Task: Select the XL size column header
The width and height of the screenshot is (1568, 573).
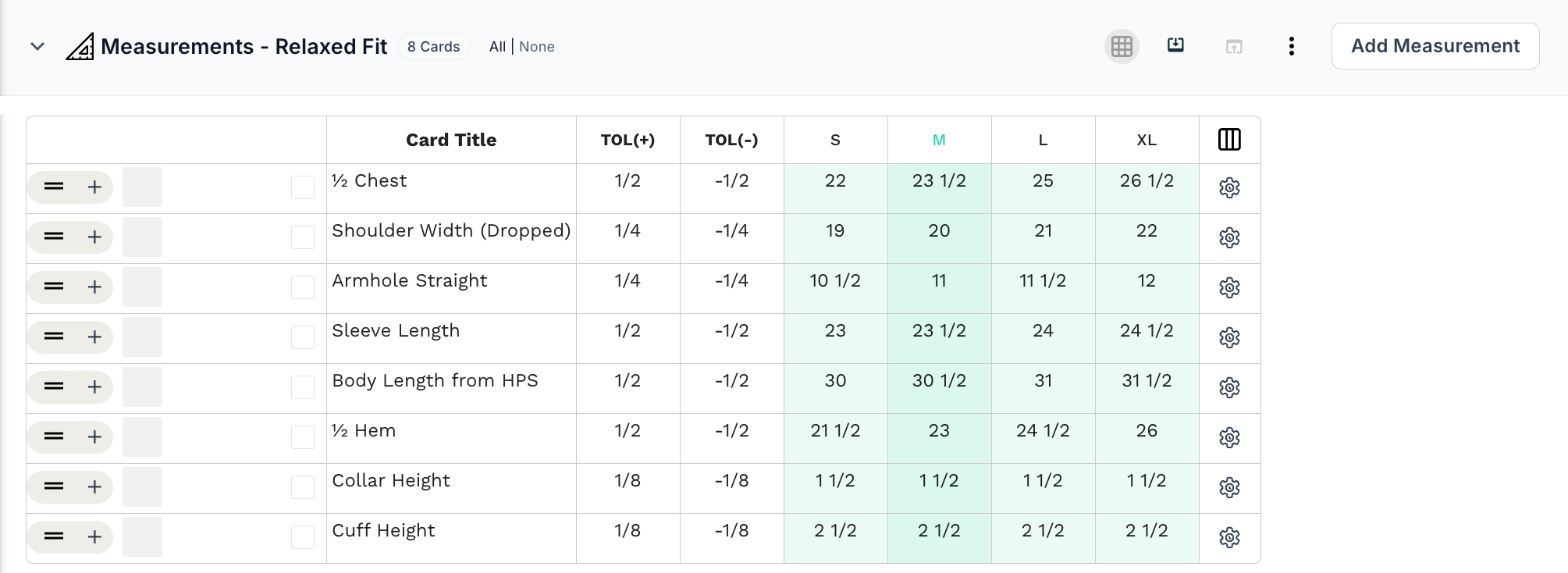Action: pos(1147,140)
